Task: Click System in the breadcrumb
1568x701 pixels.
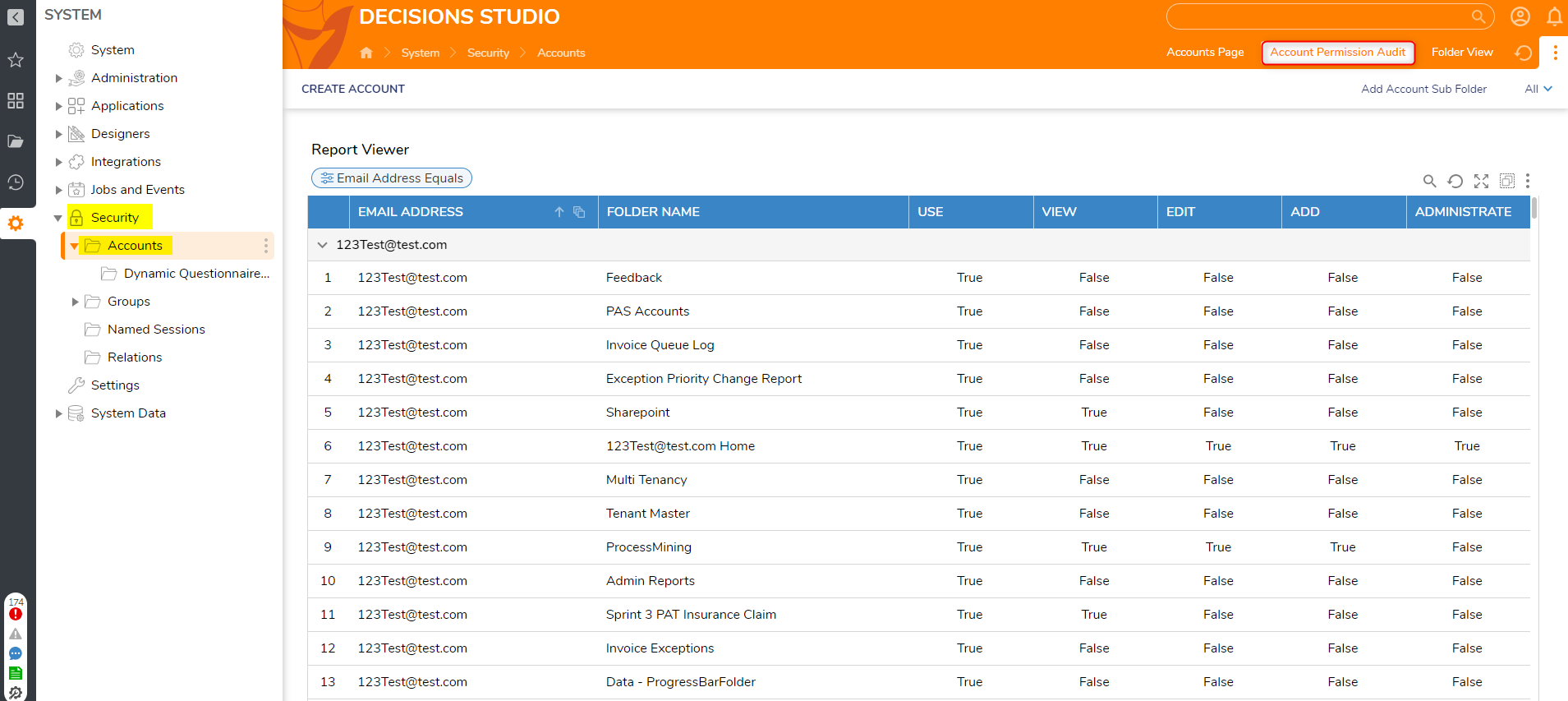Action: point(421,53)
